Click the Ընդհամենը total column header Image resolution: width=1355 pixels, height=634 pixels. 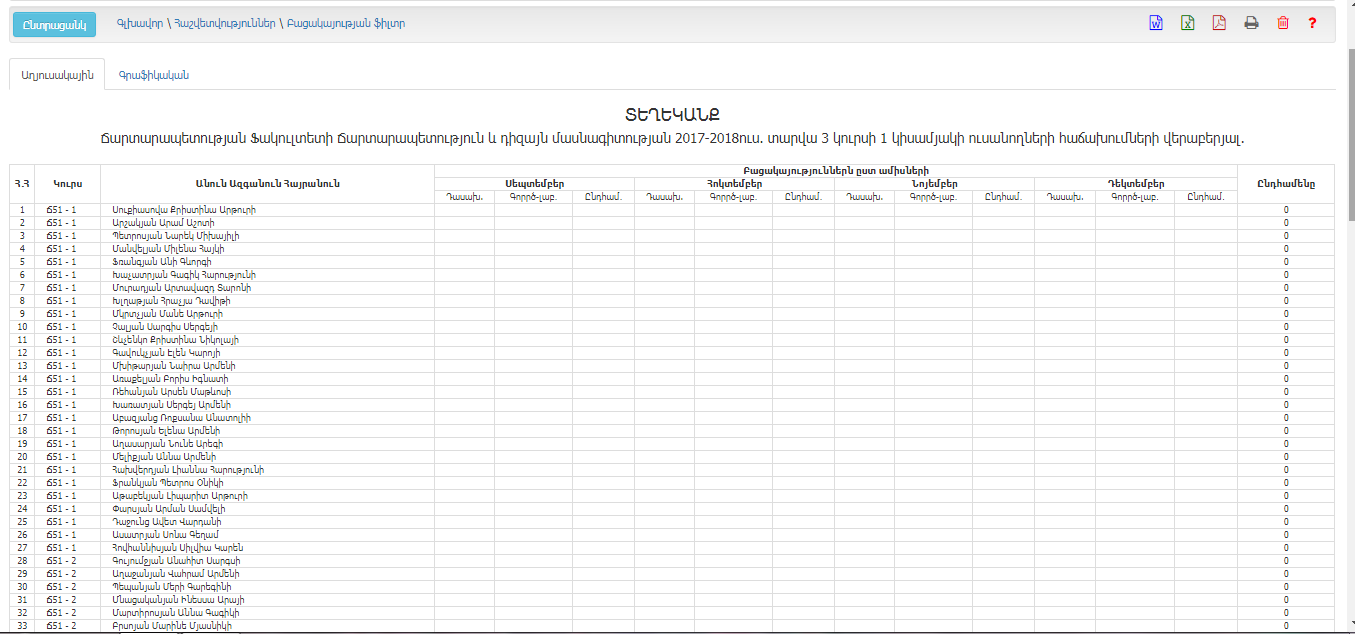[x=1285, y=184]
